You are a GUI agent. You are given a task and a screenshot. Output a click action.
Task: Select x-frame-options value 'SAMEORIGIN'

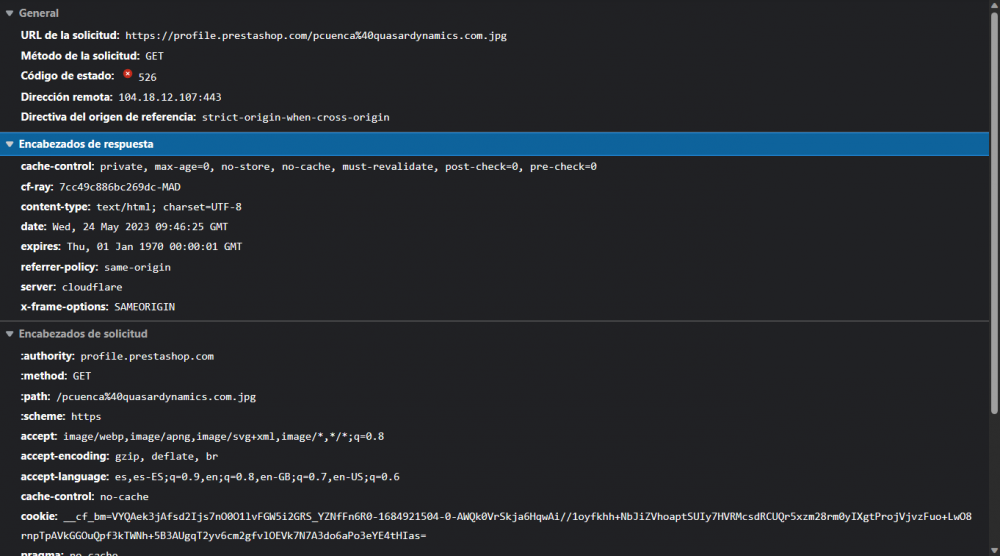[145, 307]
